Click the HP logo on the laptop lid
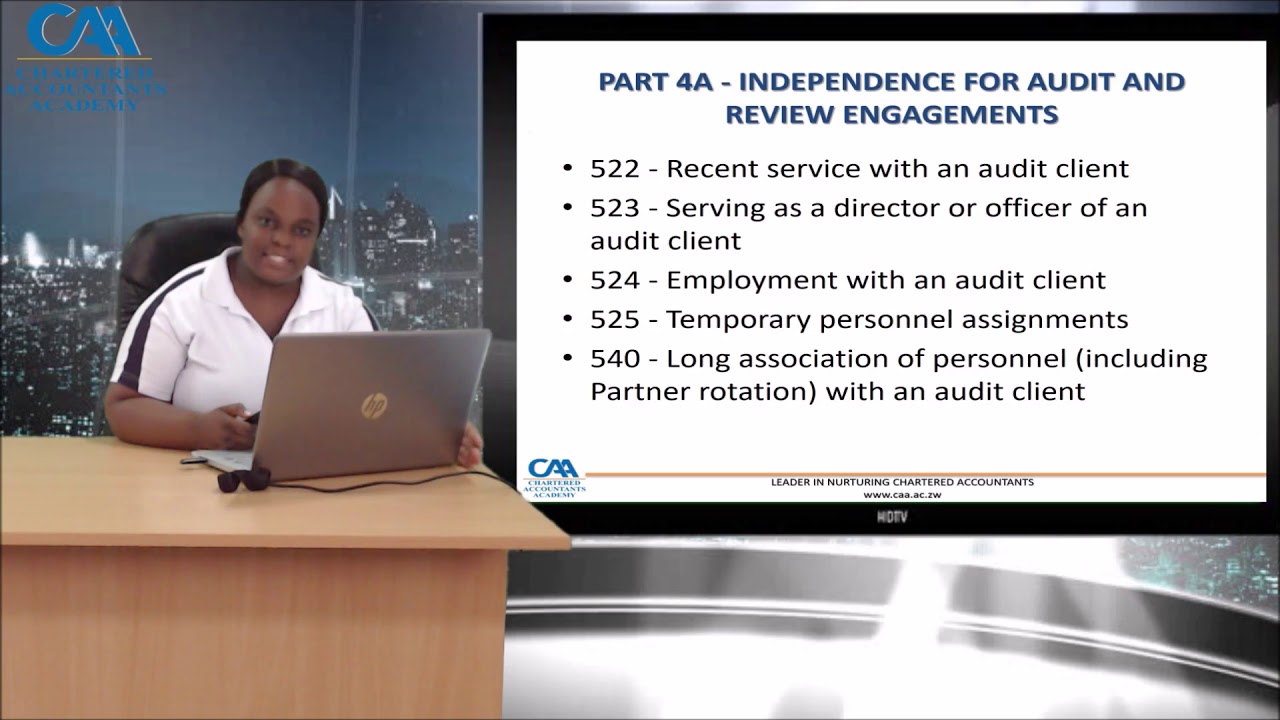Image resolution: width=1280 pixels, height=720 pixels. click(374, 406)
